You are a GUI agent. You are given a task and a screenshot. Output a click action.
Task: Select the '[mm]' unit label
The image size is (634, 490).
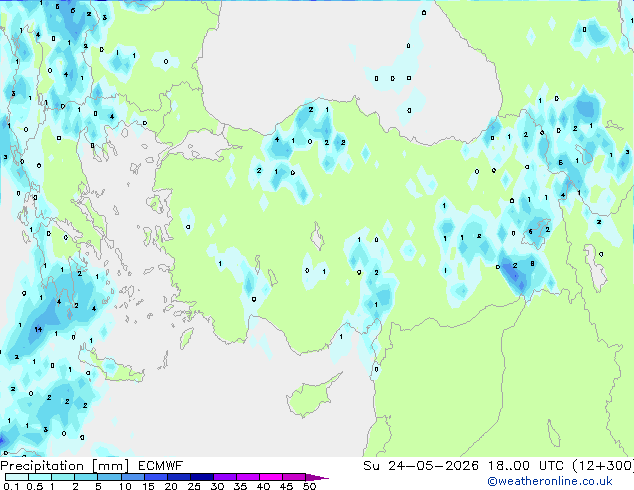point(111,466)
